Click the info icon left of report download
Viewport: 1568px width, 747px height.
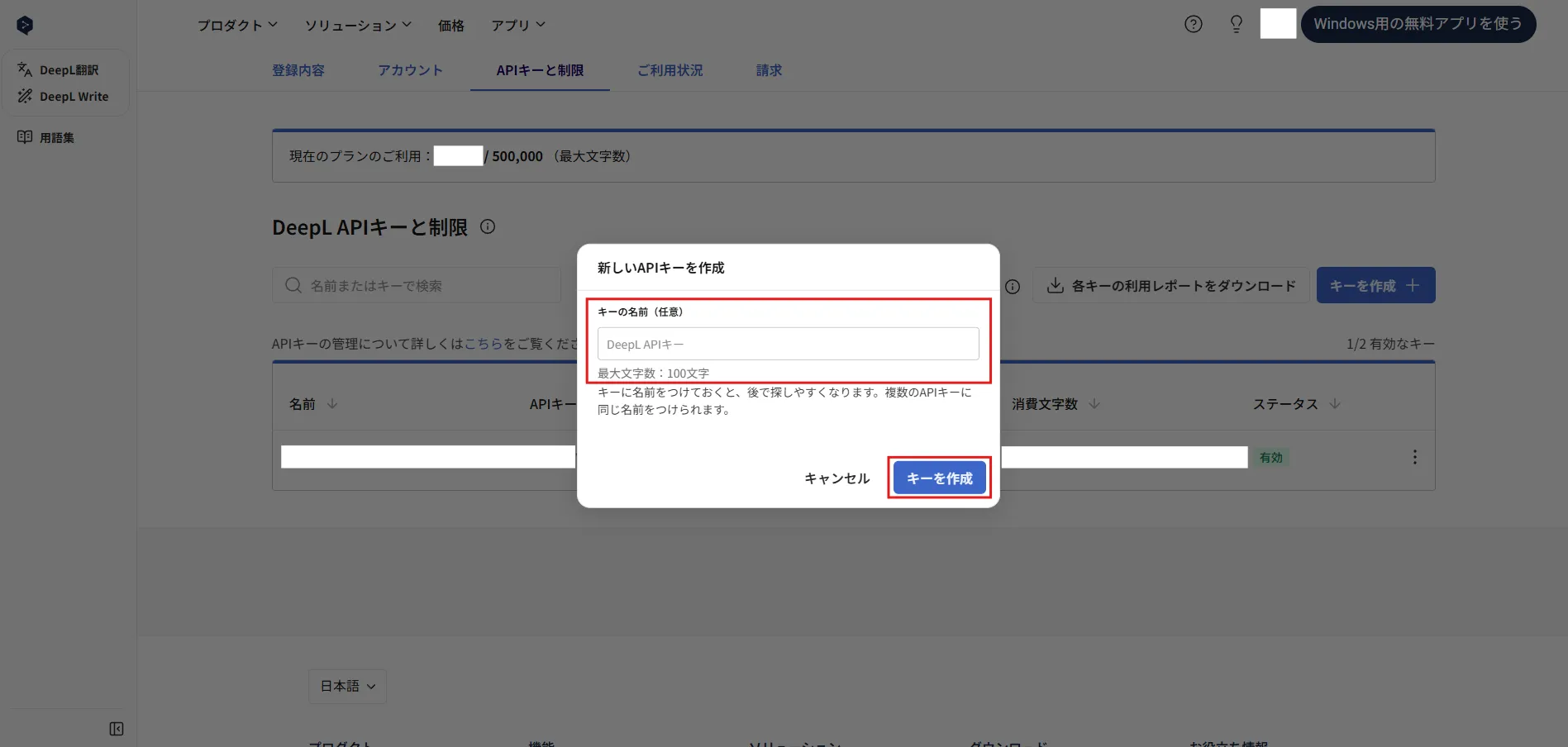pos(1013,287)
